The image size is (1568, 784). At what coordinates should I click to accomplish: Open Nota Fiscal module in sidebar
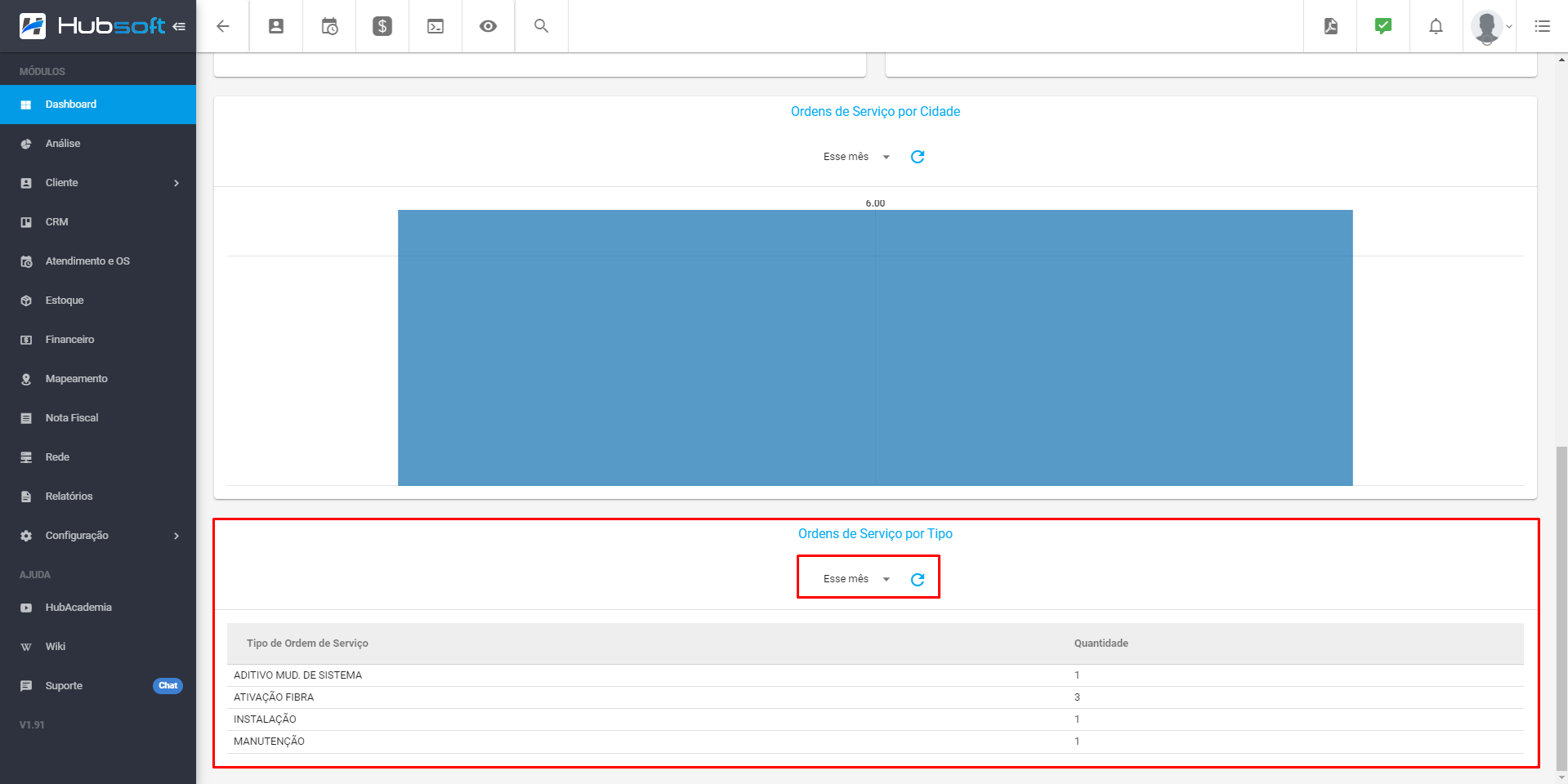98,418
